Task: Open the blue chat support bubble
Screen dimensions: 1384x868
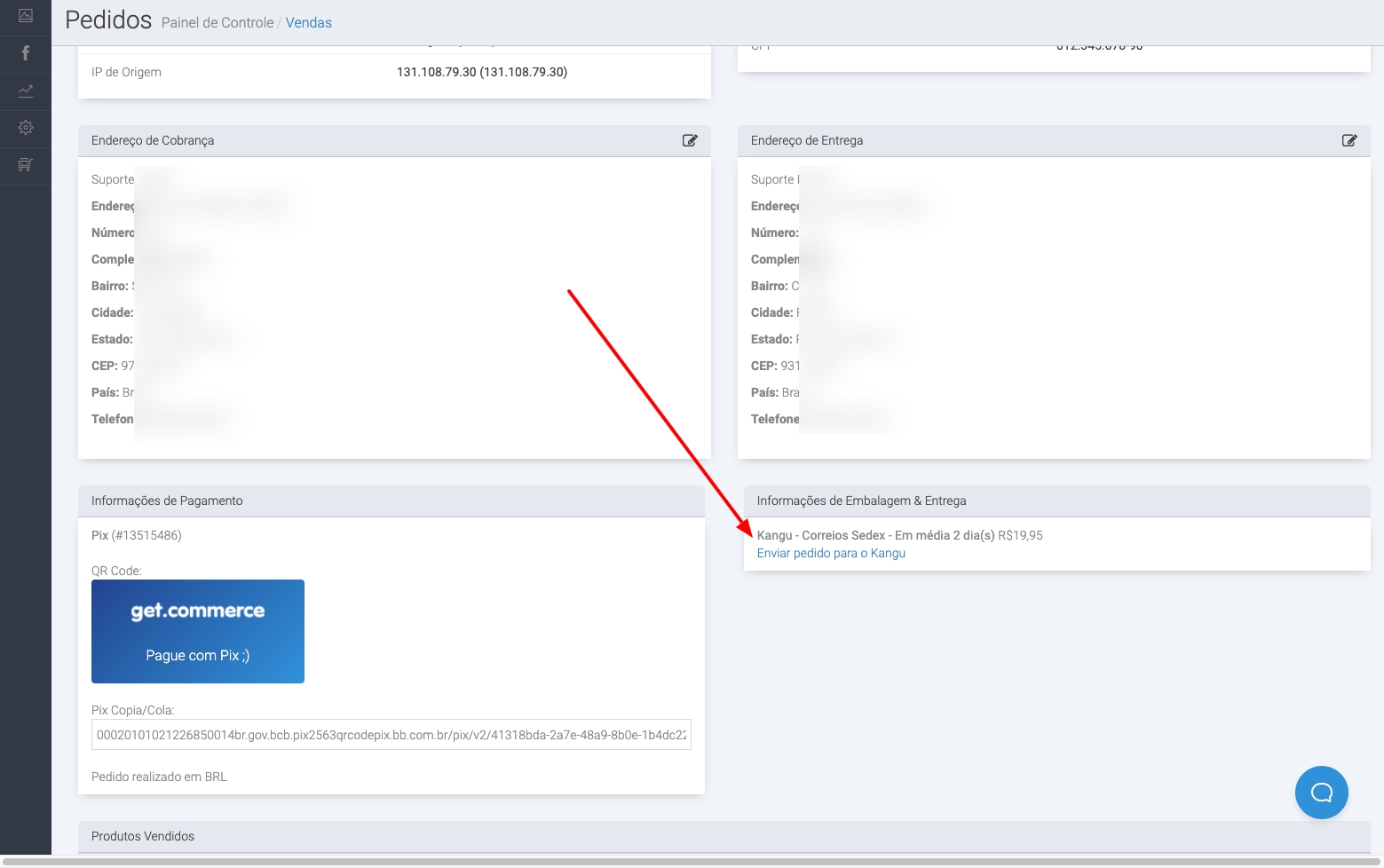Action: click(x=1321, y=793)
